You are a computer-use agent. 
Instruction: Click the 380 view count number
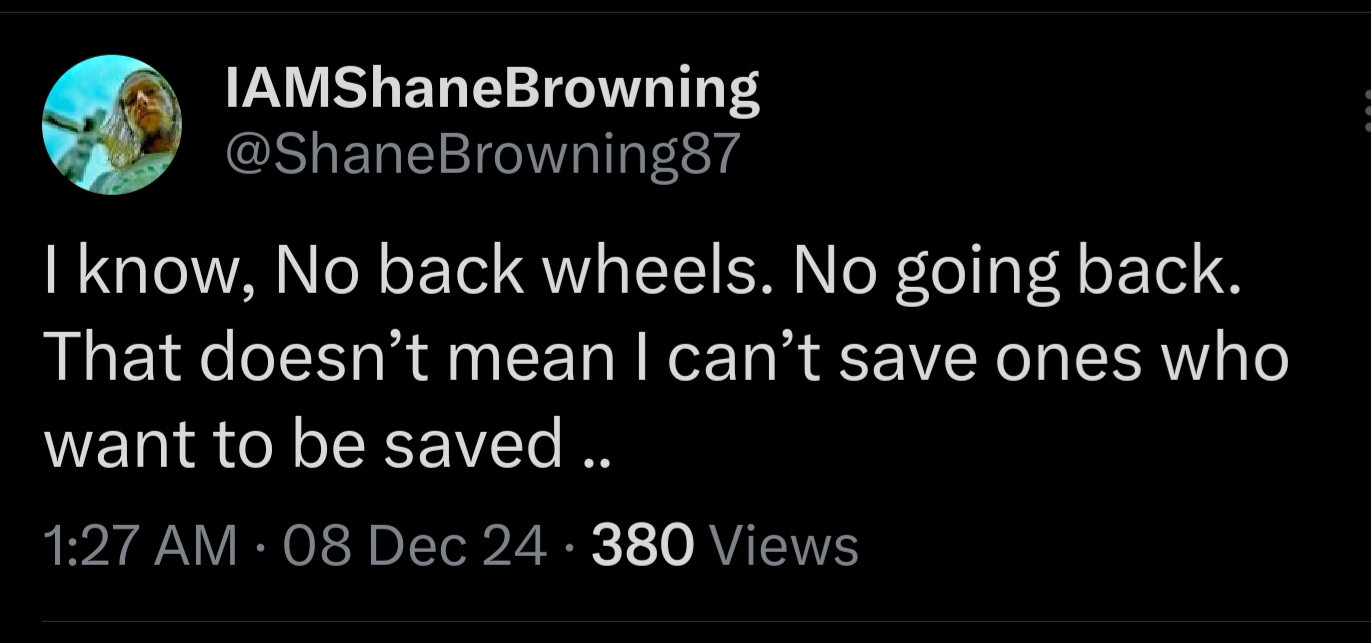pos(643,546)
